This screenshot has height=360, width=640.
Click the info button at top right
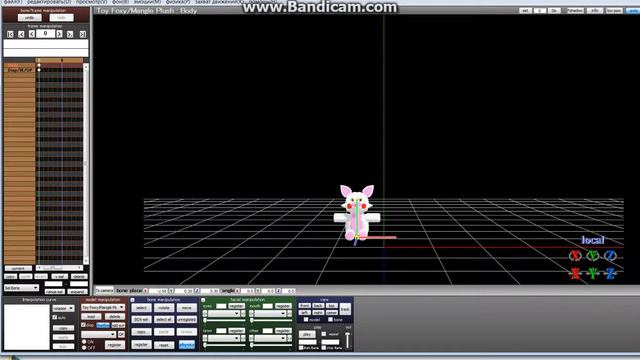[x=595, y=11]
